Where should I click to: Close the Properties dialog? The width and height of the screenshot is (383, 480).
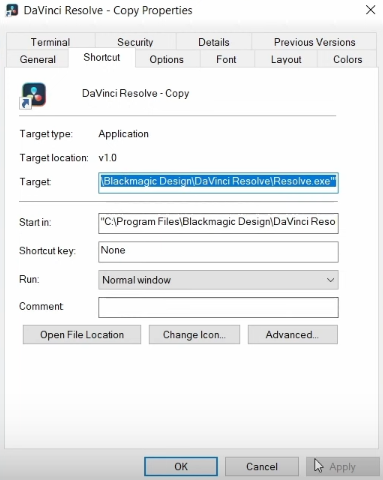point(370,10)
